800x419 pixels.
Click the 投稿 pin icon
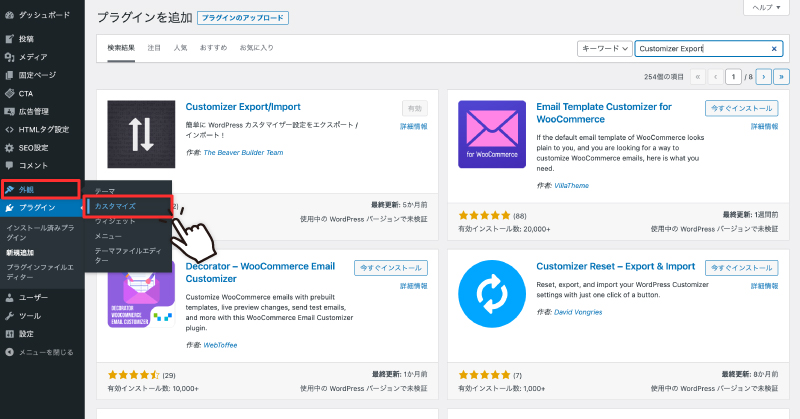[9, 39]
